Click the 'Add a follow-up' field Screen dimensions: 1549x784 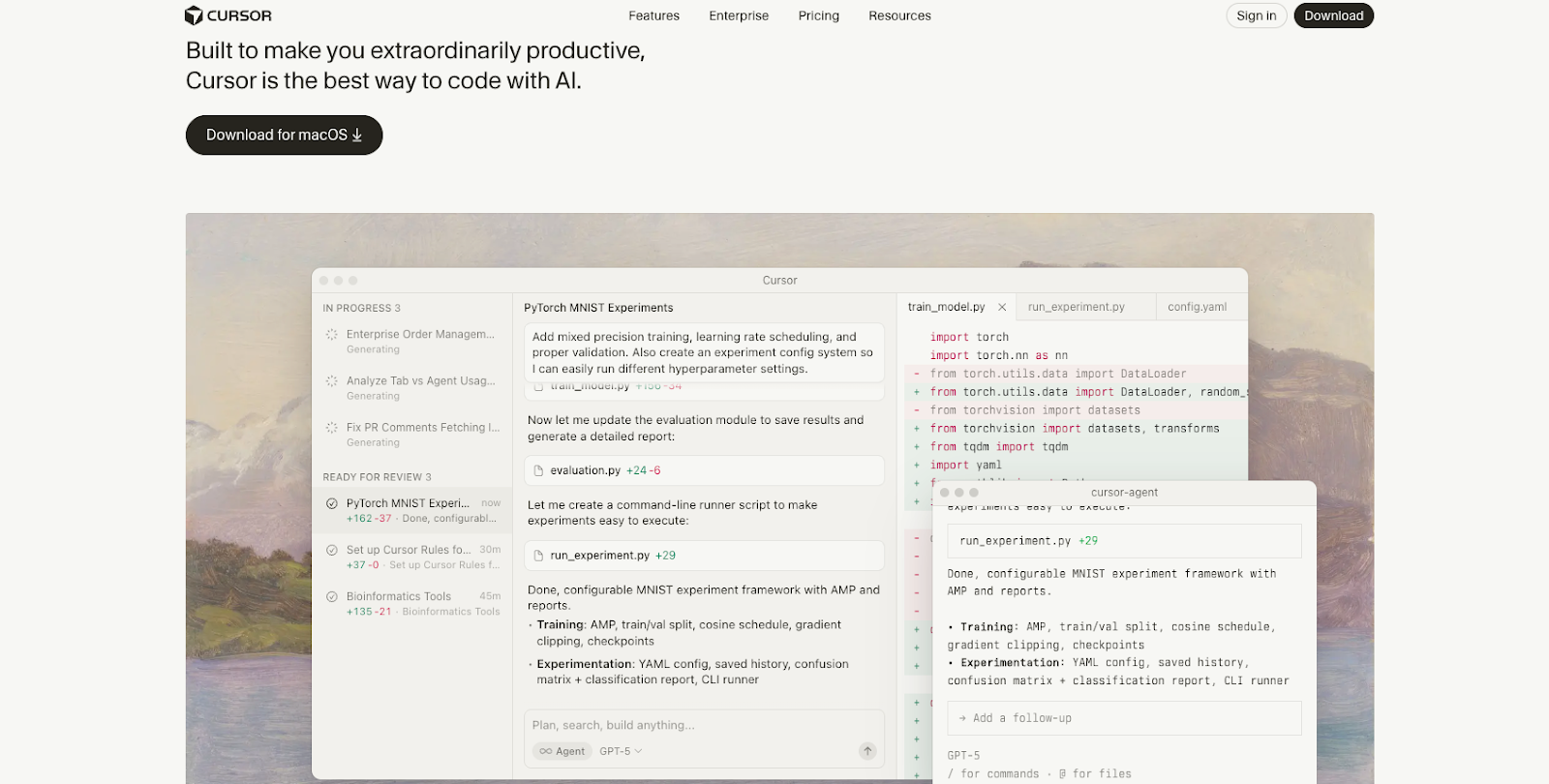(x=1123, y=718)
